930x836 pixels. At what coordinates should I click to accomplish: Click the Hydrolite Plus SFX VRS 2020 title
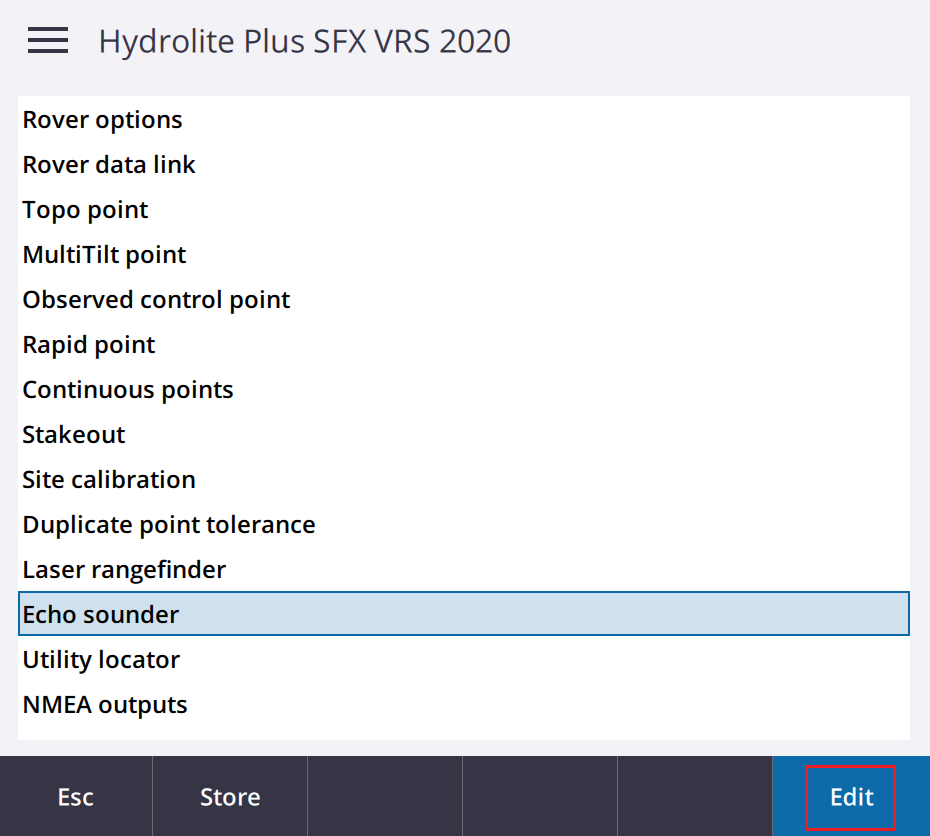coord(304,42)
